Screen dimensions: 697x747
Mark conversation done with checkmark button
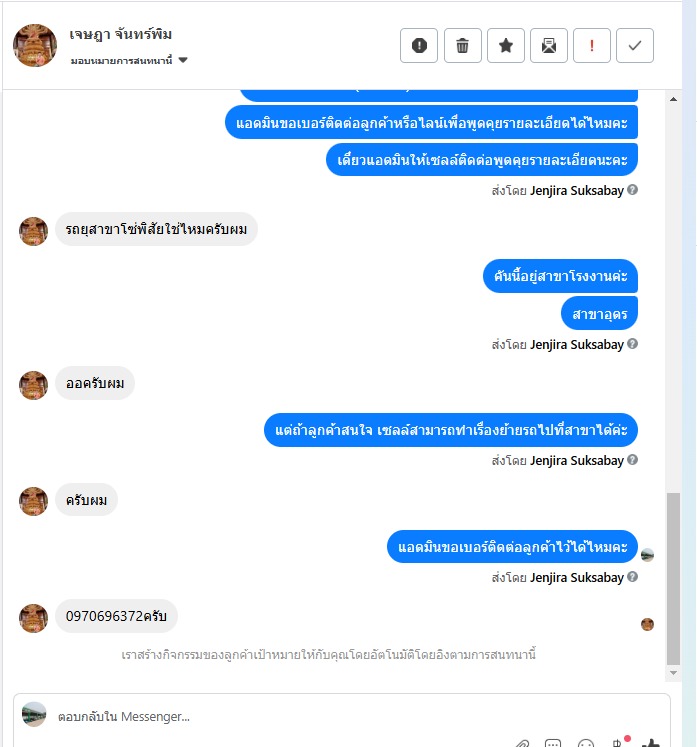tap(635, 46)
